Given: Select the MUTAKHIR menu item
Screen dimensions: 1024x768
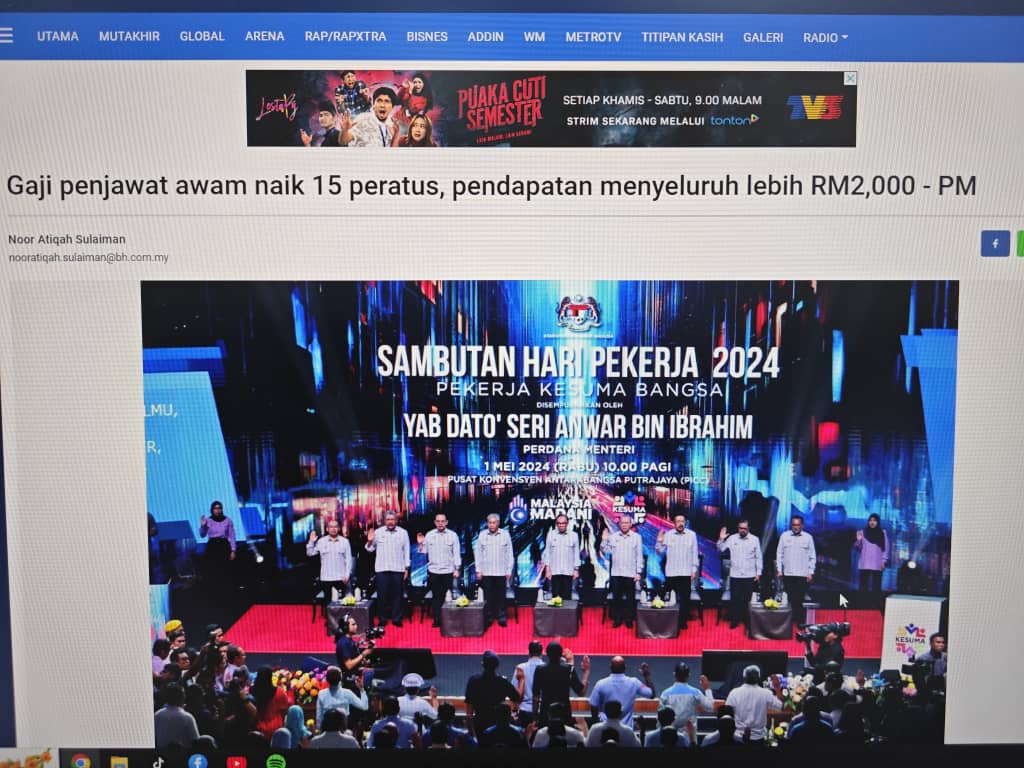Looking at the screenshot, I should click(x=129, y=37).
